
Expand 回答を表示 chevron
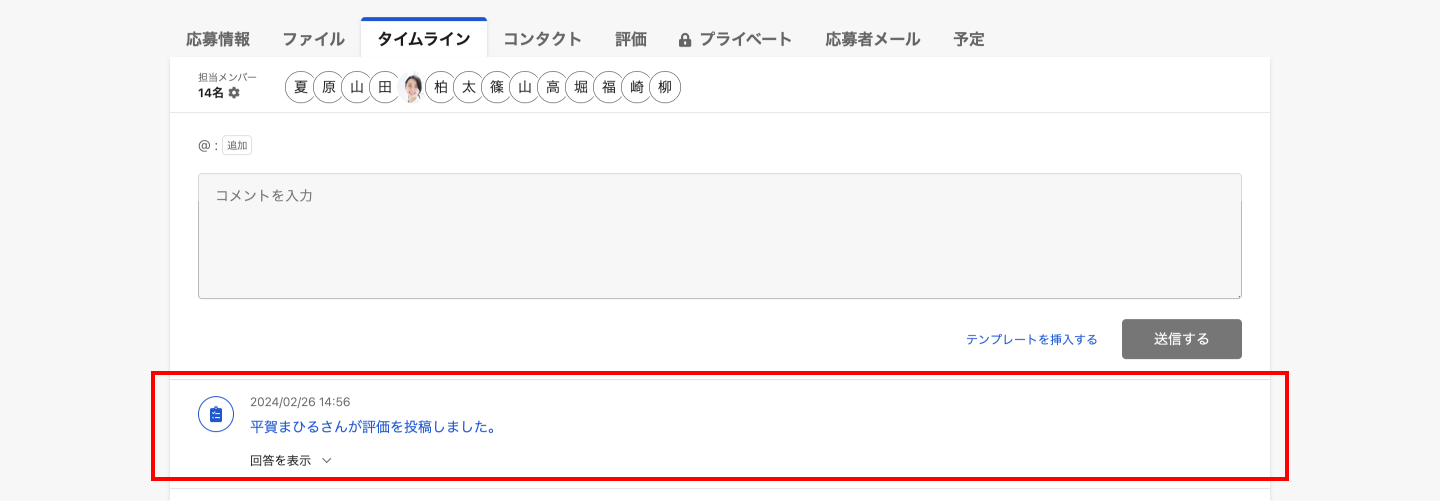326,461
